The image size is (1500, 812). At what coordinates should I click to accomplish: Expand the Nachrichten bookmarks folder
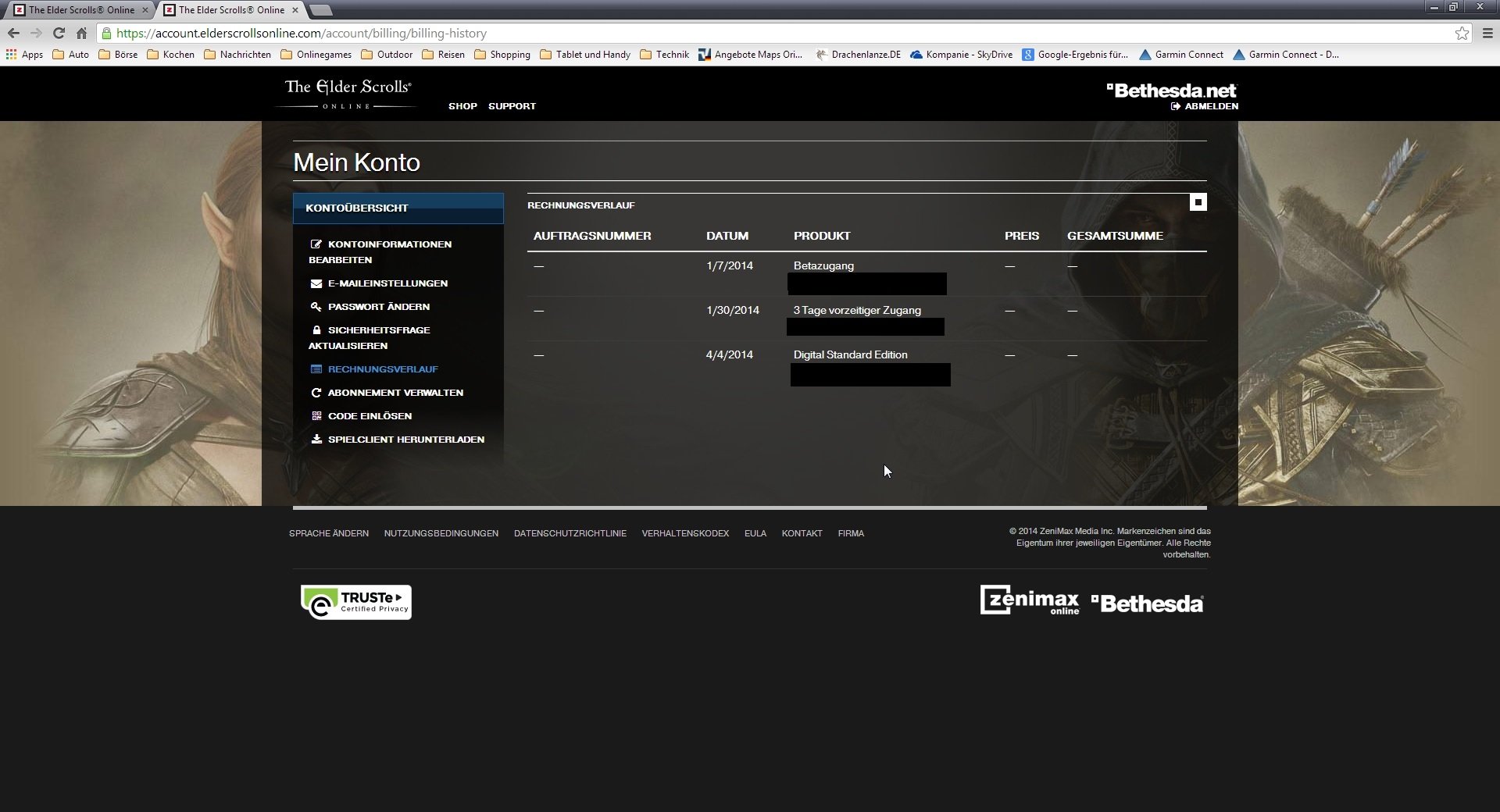(x=237, y=55)
